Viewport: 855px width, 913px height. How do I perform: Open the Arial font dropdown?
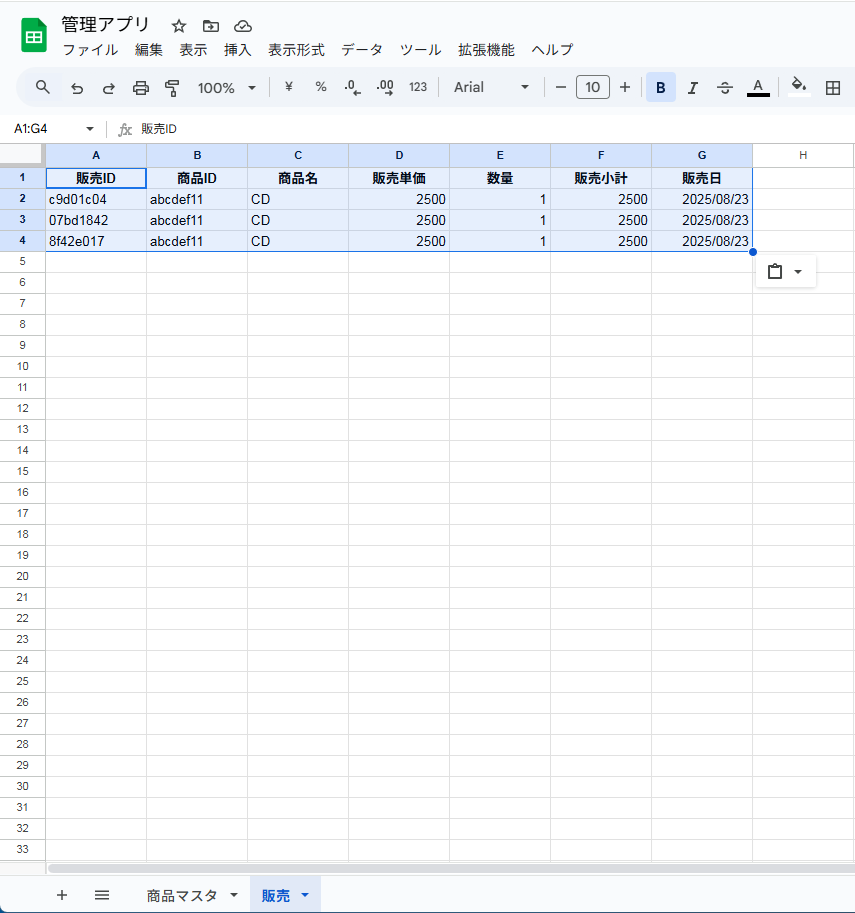tap(491, 88)
